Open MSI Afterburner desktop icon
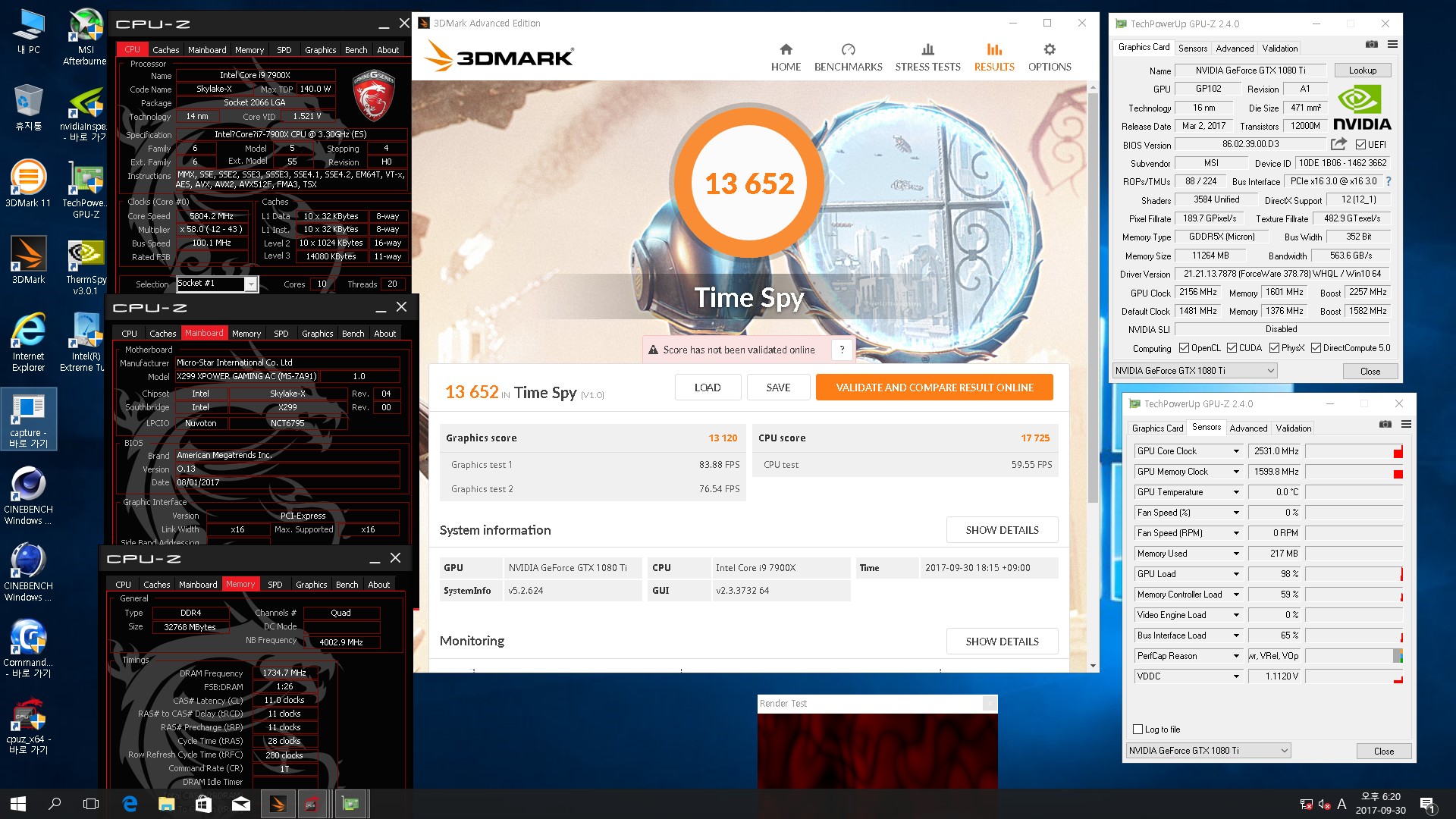The height and width of the screenshot is (819, 1456). (85, 36)
